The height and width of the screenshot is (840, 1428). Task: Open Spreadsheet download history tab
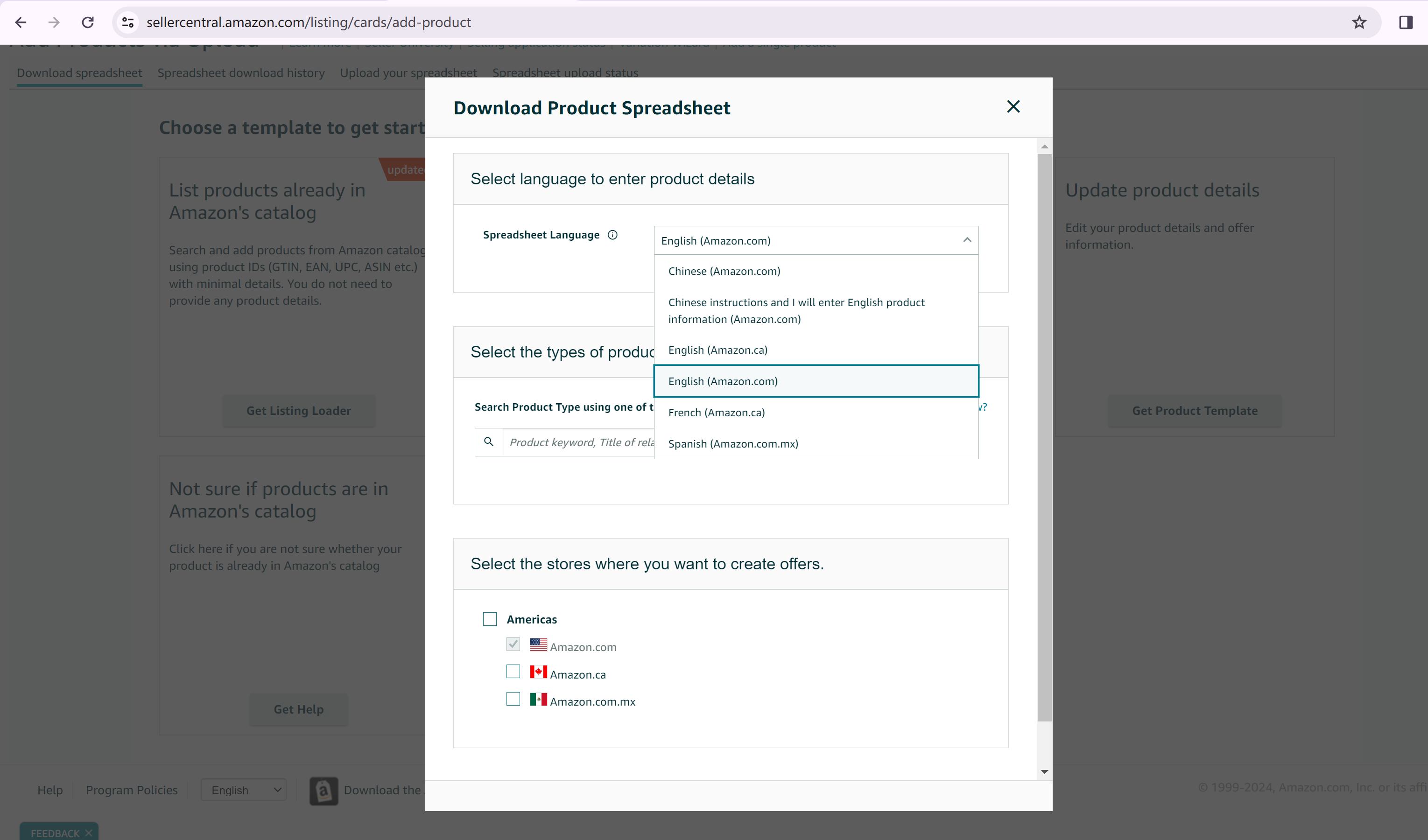click(x=241, y=73)
